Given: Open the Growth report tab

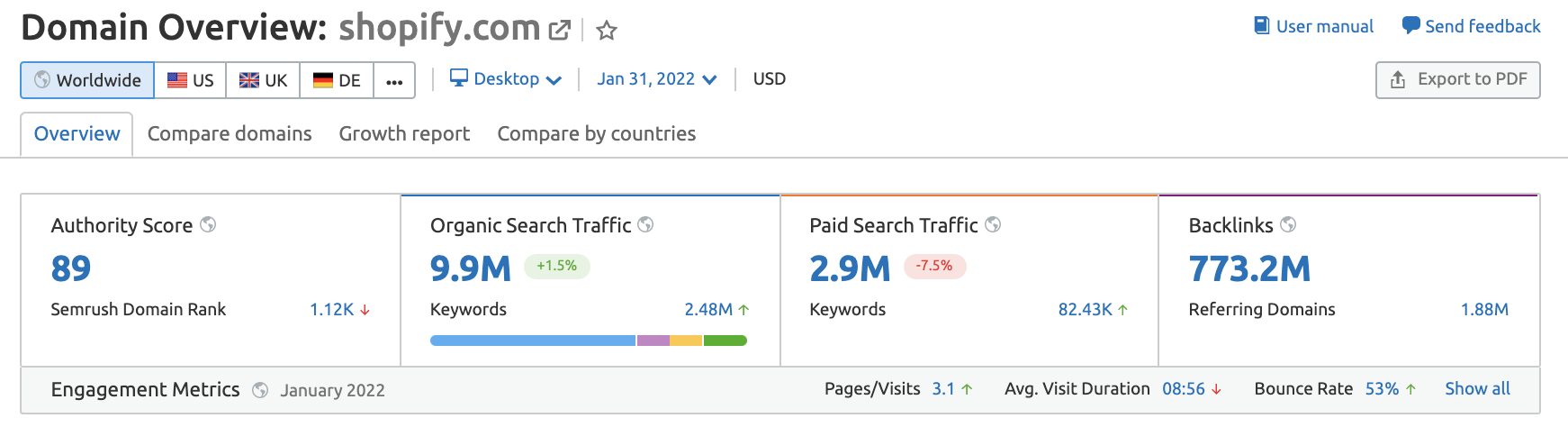Looking at the screenshot, I should (x=404, y=133).
